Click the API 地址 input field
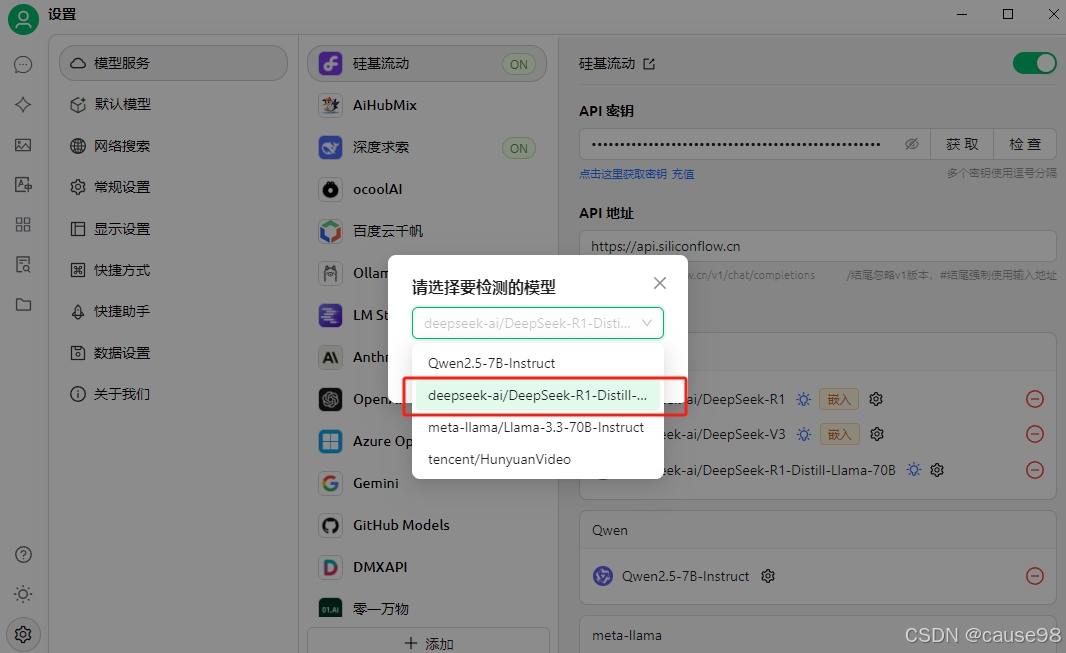This screenshot has height=653, width=1066. (x=818, y=246)
